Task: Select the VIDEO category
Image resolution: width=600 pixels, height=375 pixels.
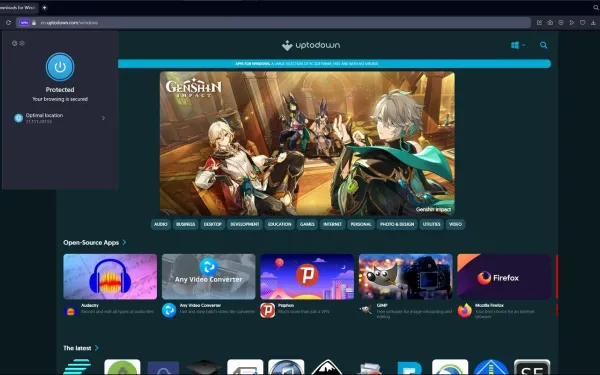Action: coord(455,224)
